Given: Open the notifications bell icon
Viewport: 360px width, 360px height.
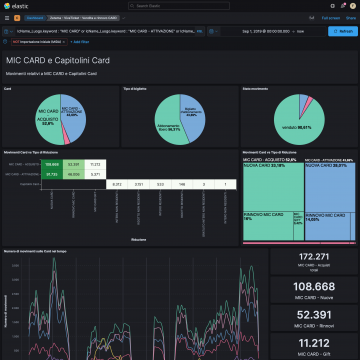Looking at the screenshot, I should coord(343,6).
